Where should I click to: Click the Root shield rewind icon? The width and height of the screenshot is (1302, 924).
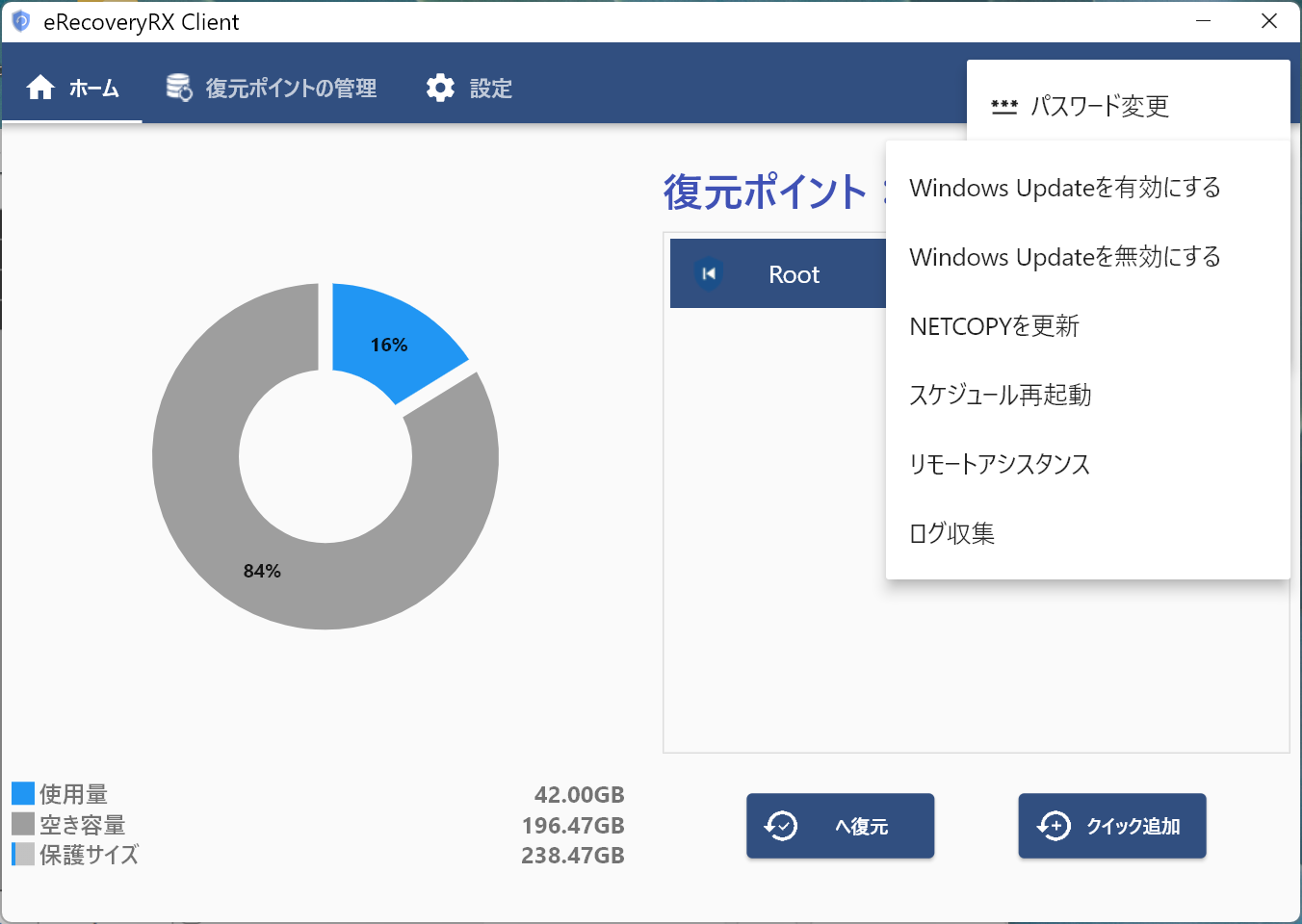click(x=709, y=274)
